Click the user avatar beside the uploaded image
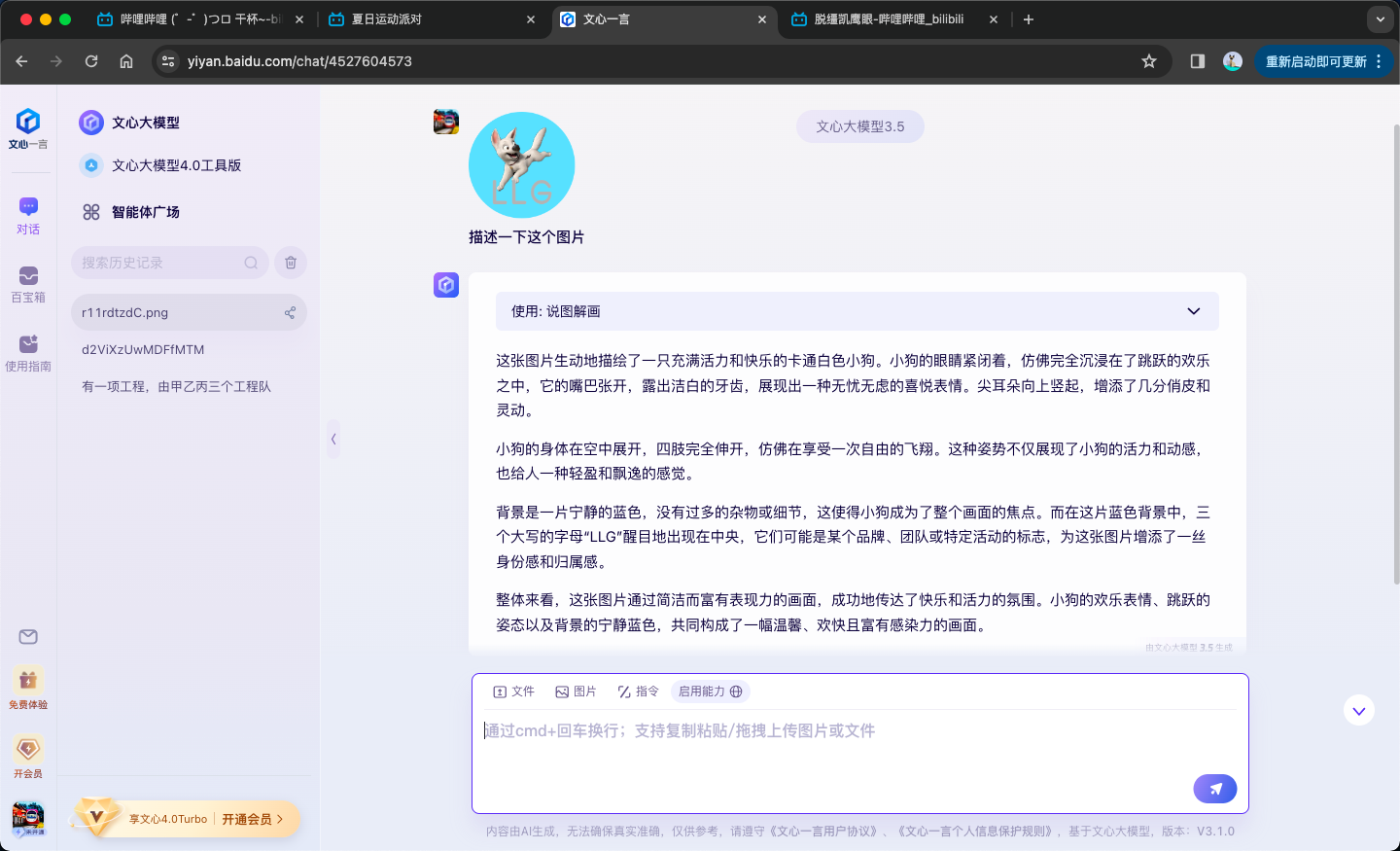1400x851 pixels. pyautogui.click(x=446, y=122)
